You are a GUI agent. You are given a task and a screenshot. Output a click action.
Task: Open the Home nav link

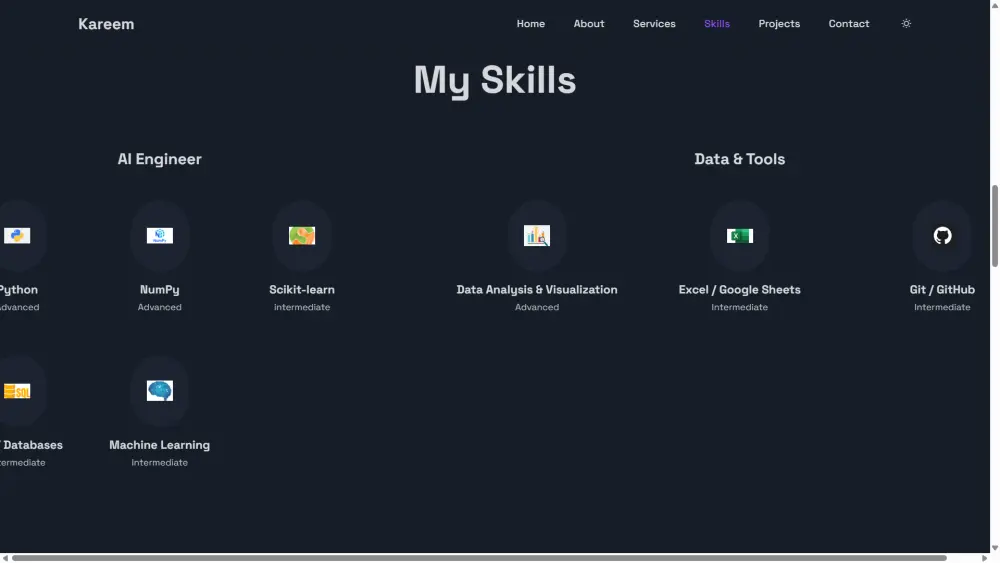[531, 24]
